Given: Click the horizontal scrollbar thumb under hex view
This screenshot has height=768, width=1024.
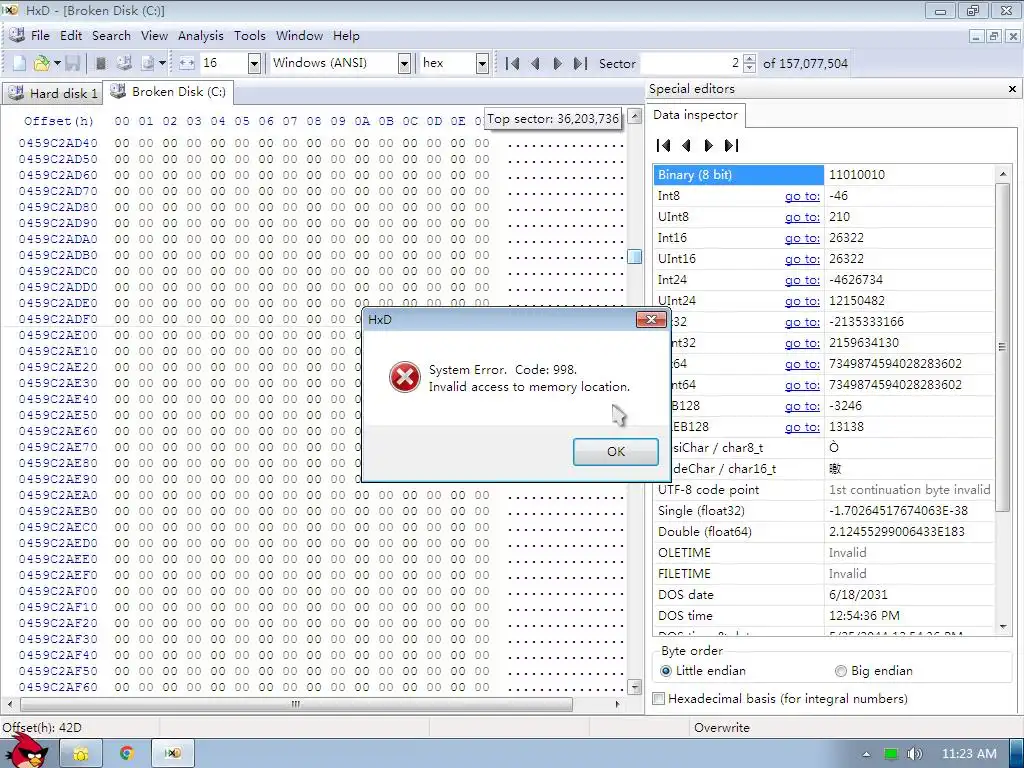Looking at the screenshot, I should pyautogui.click(x=296, y=704).
